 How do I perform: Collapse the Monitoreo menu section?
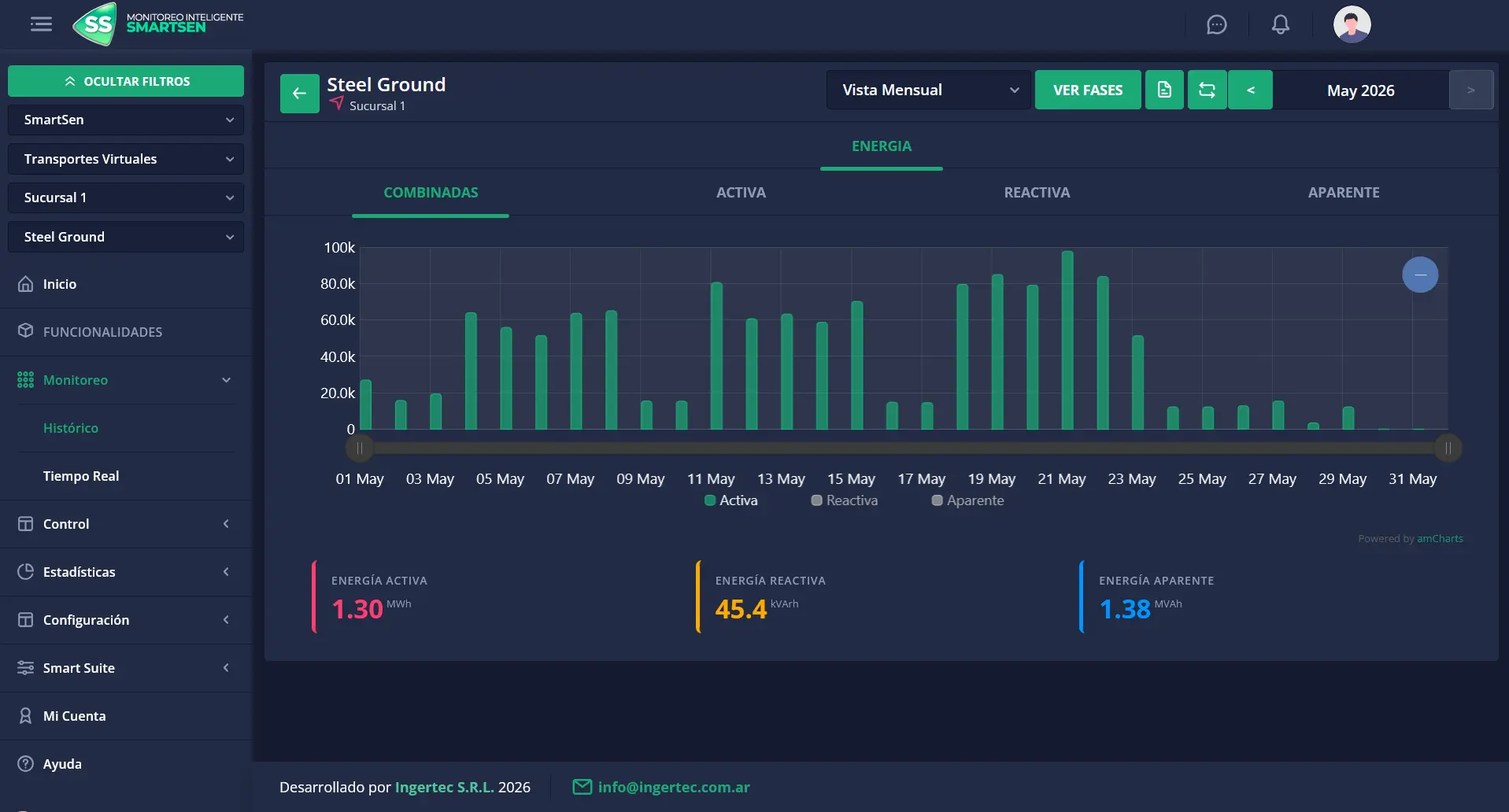[x=226, y=380]
